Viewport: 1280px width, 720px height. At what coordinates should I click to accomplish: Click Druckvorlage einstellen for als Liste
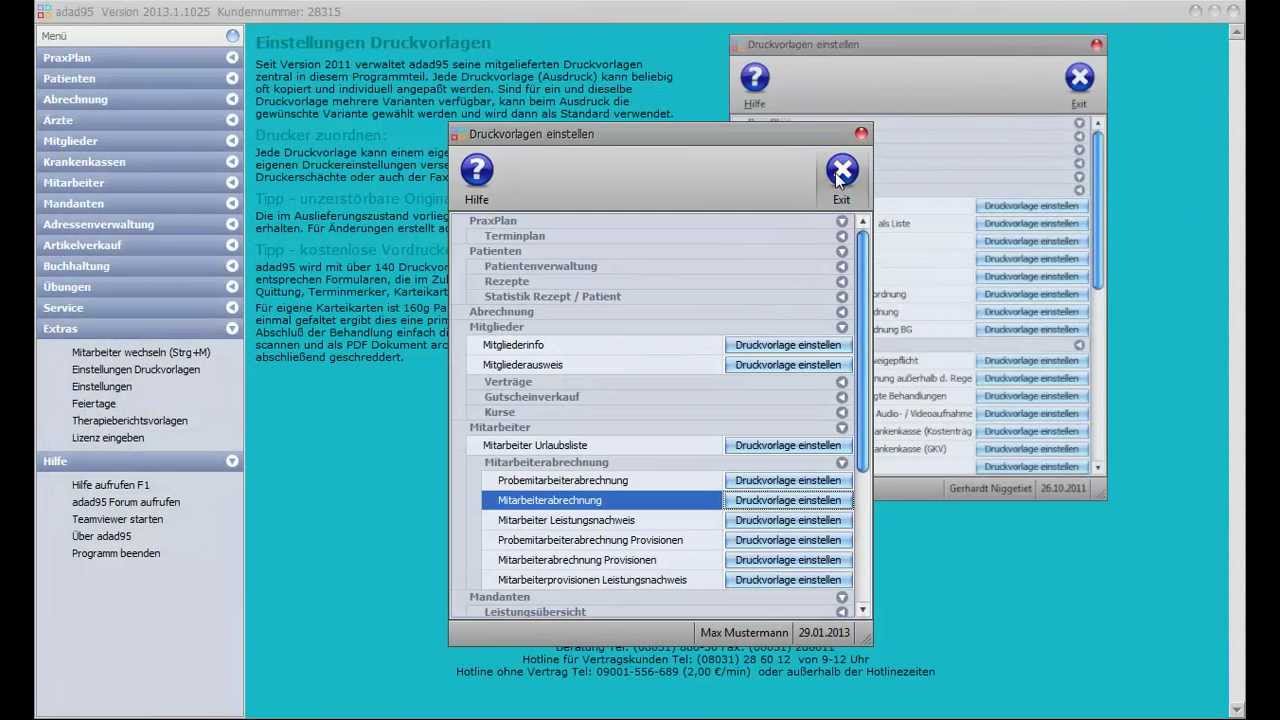1031,224
